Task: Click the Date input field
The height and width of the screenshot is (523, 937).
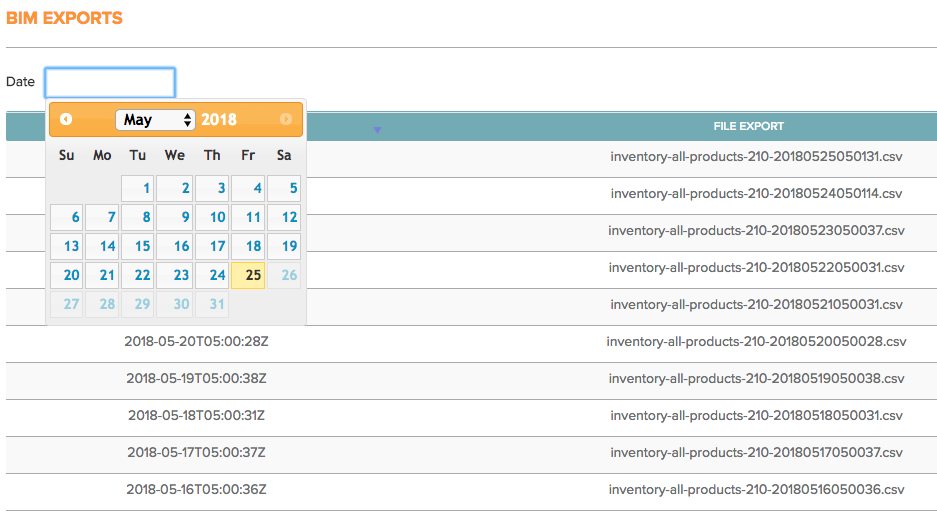Action: click(110, 82)
